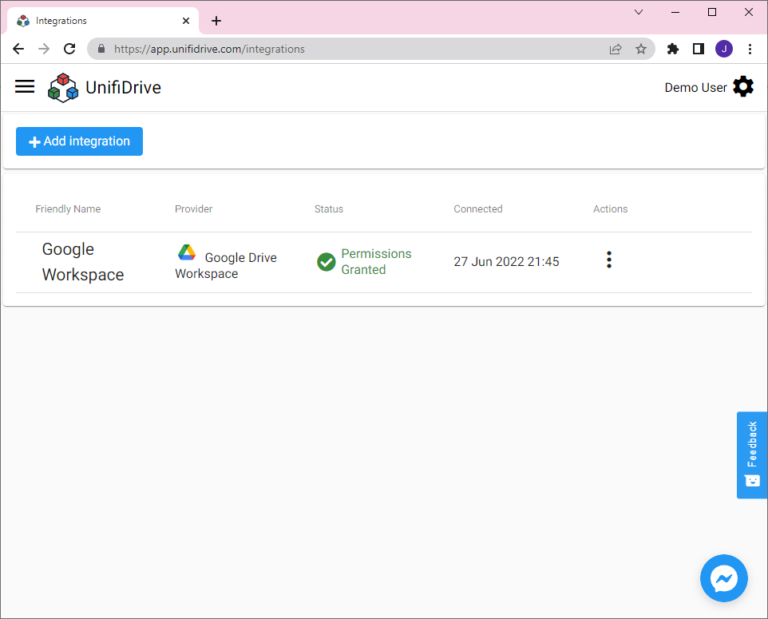
Task: Open the Chrome three-dot menu
Action: point(750,48)
